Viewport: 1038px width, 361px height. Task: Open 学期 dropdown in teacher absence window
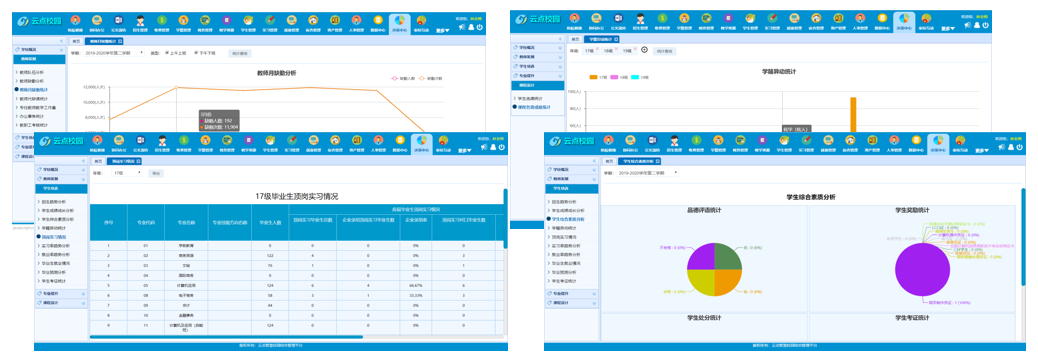coord(115,52)
